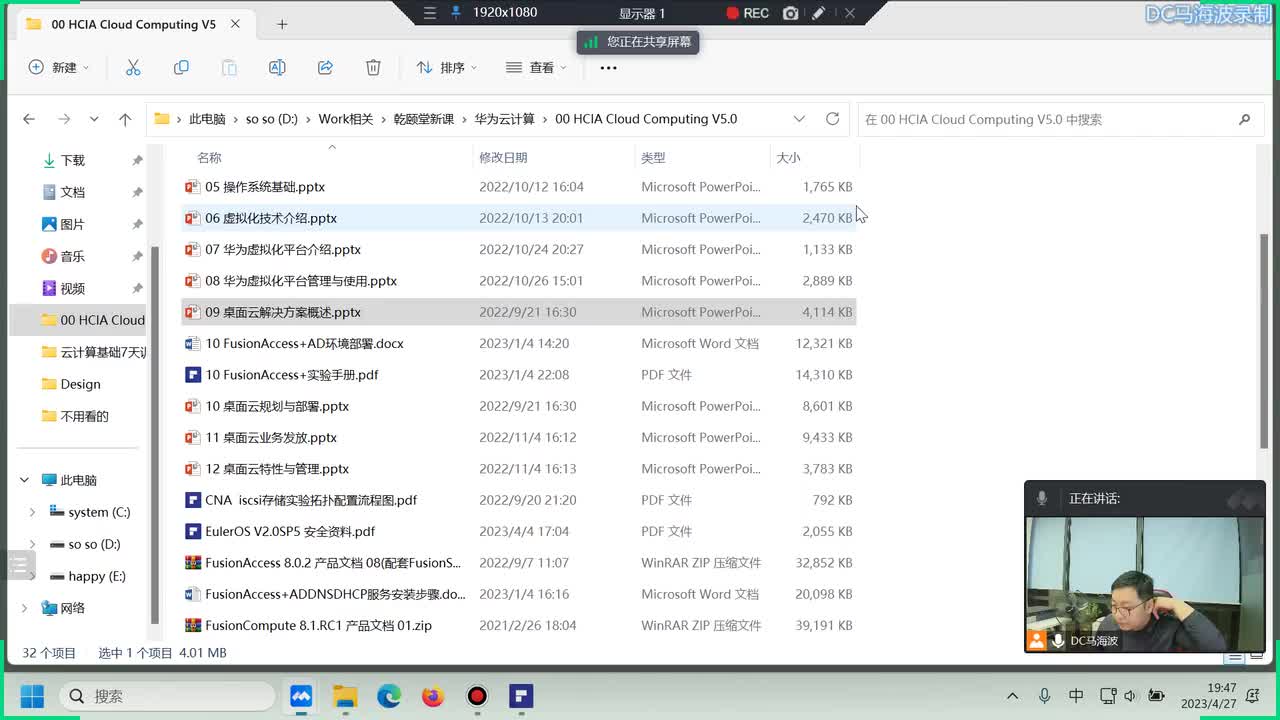This screenshot has height=720, width=1280.
Task: Click Work相关 breadcrumb
Action: click(x=345, y=118)
